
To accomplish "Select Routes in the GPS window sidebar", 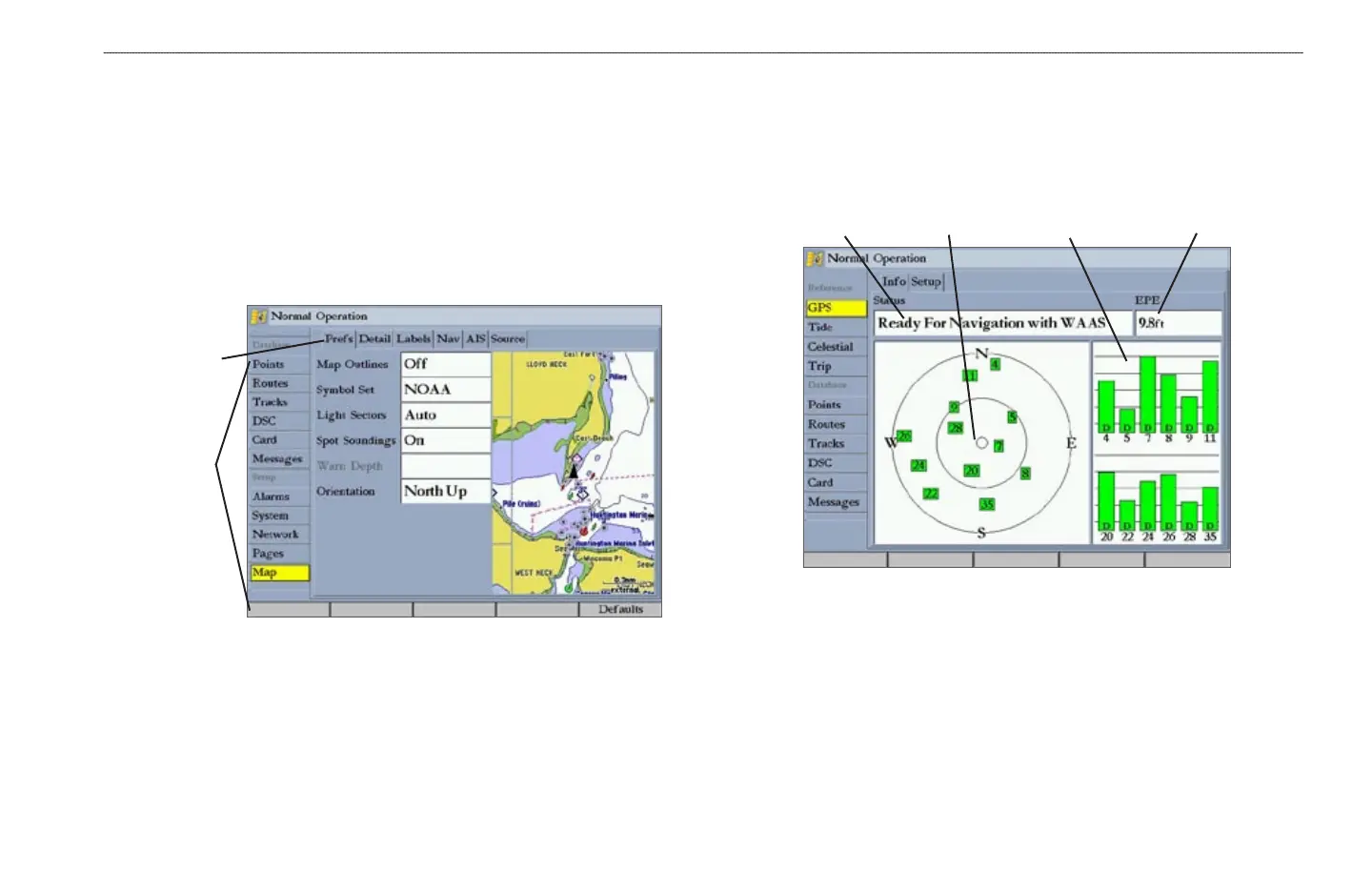I will [836, 424].
